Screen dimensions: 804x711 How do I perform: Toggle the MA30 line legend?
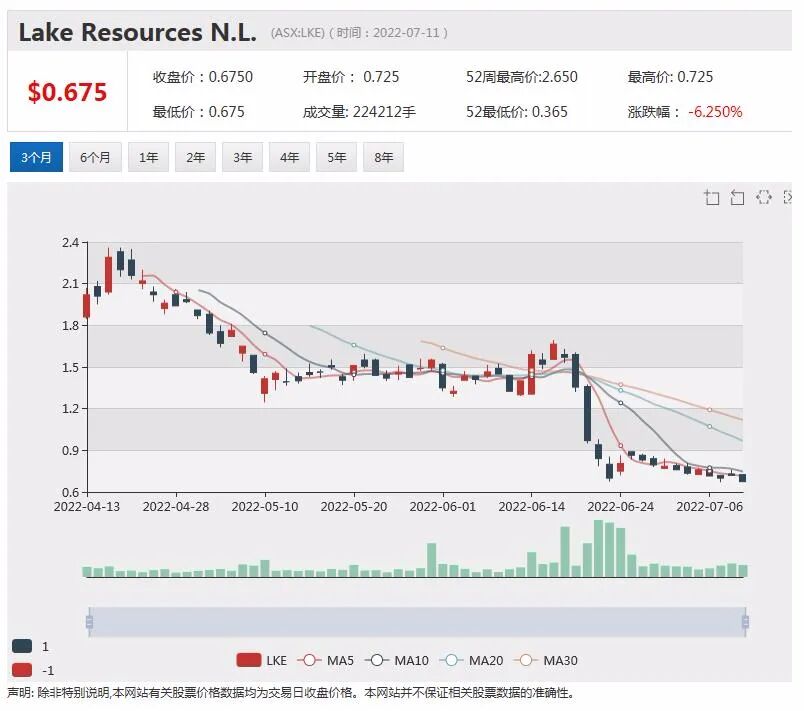coord(546,660)
